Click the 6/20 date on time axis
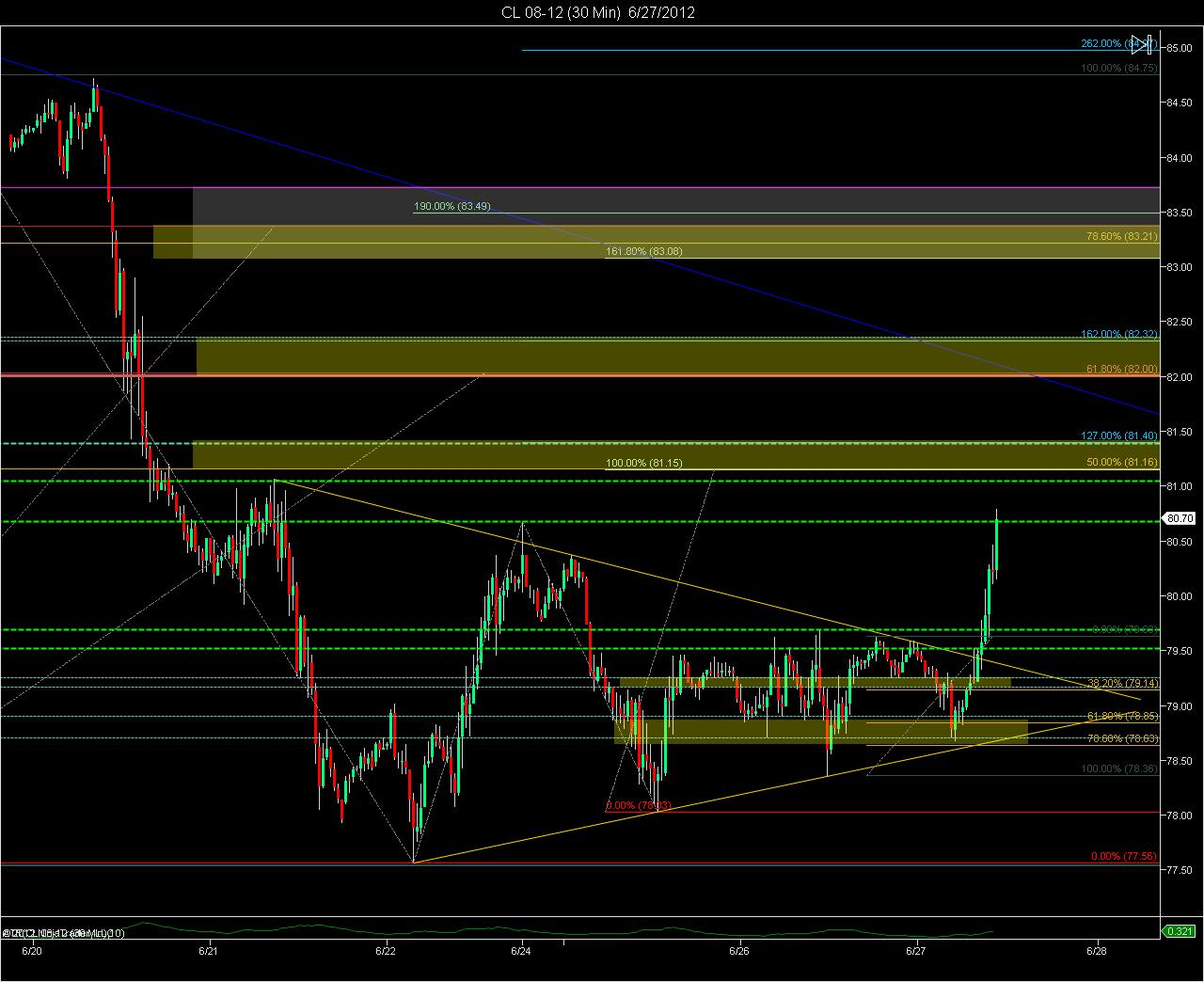Viewport: 1204px width, 982px height. click(31, 951)
